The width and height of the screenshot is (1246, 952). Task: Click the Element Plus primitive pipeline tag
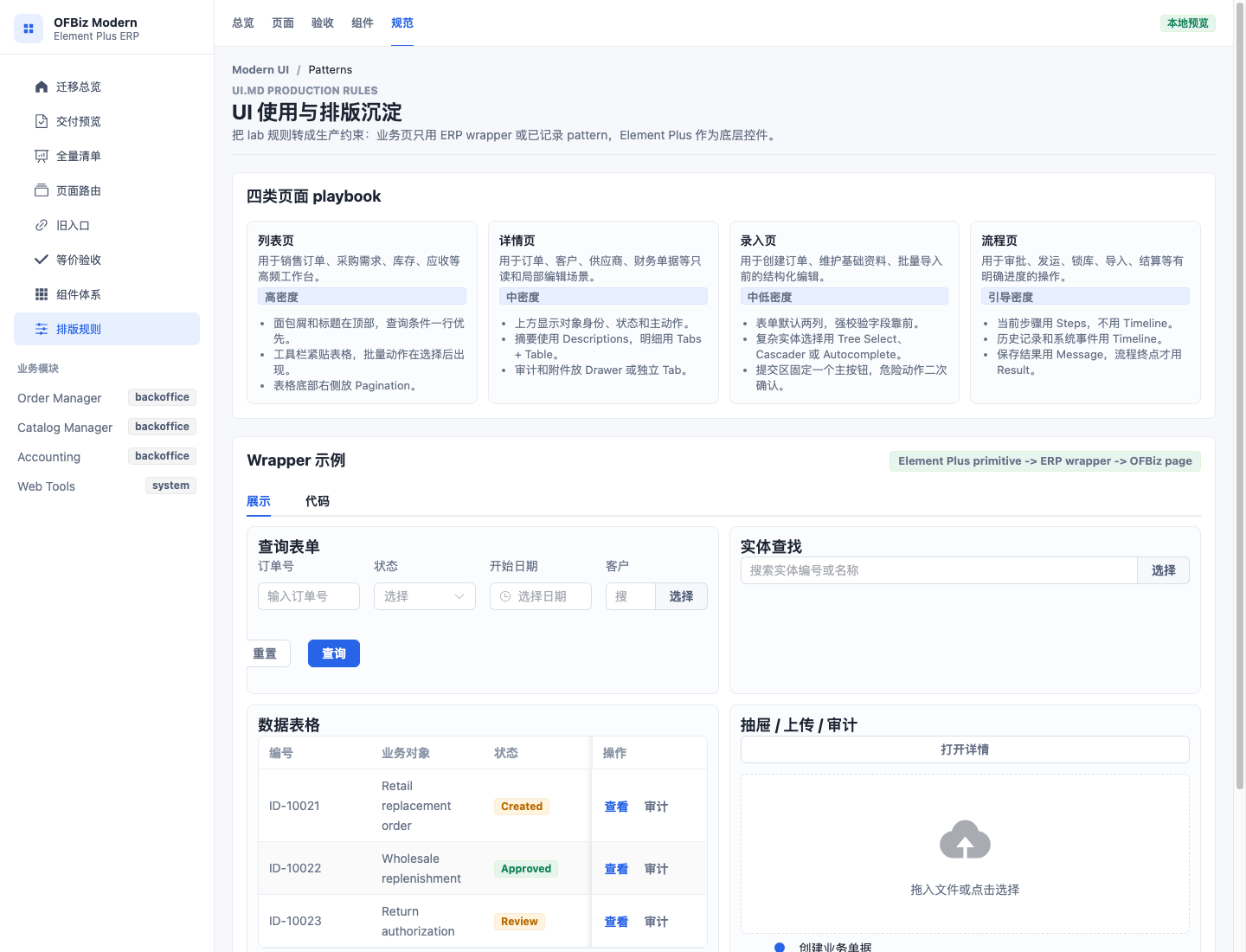pos(1045,461)
